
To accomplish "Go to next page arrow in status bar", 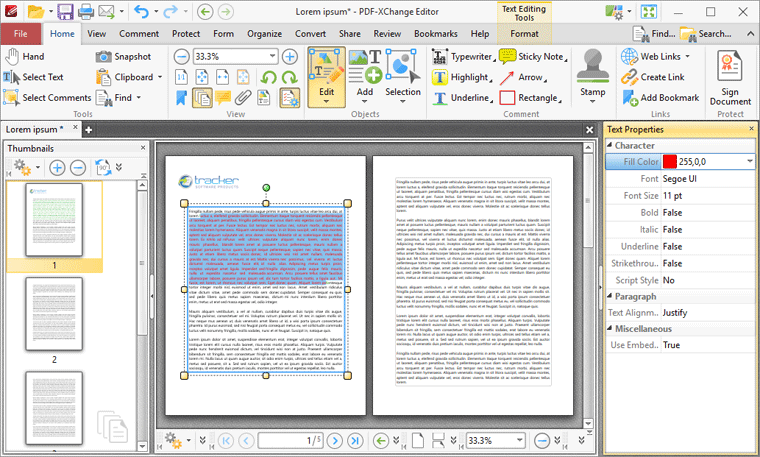I will pyautogui.click(x=334, y=441).
